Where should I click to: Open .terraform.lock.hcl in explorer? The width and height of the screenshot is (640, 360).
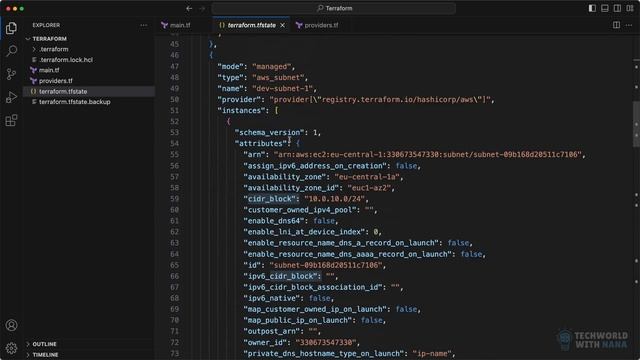66,60
